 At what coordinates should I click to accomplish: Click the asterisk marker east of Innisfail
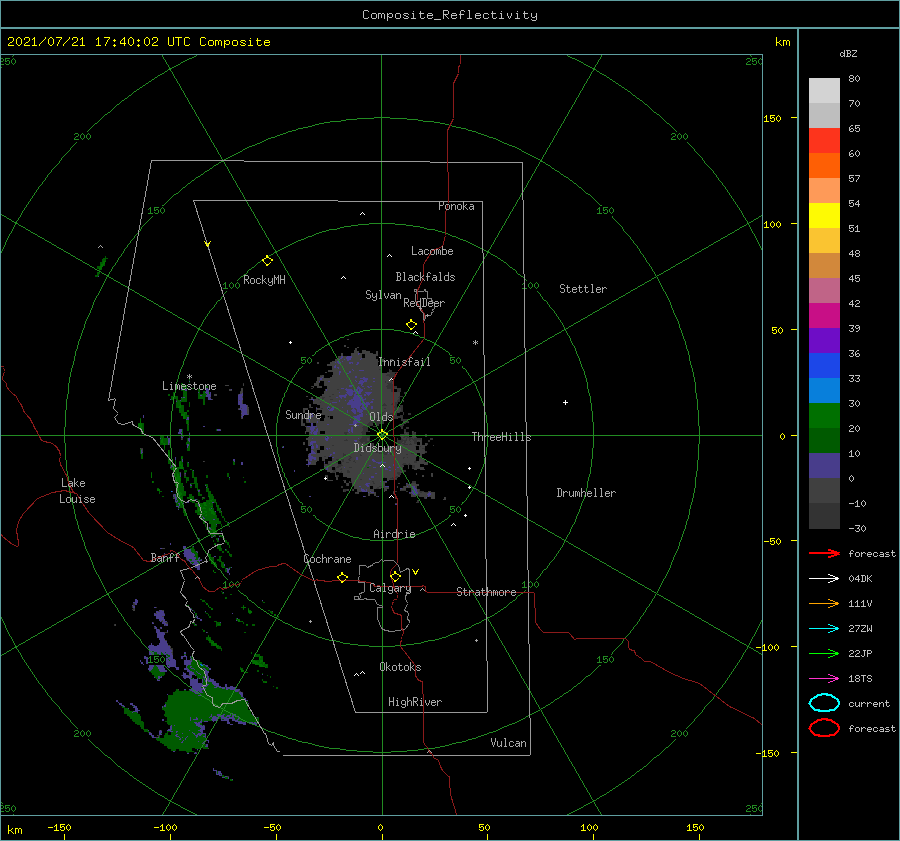[x=475, y=343]
